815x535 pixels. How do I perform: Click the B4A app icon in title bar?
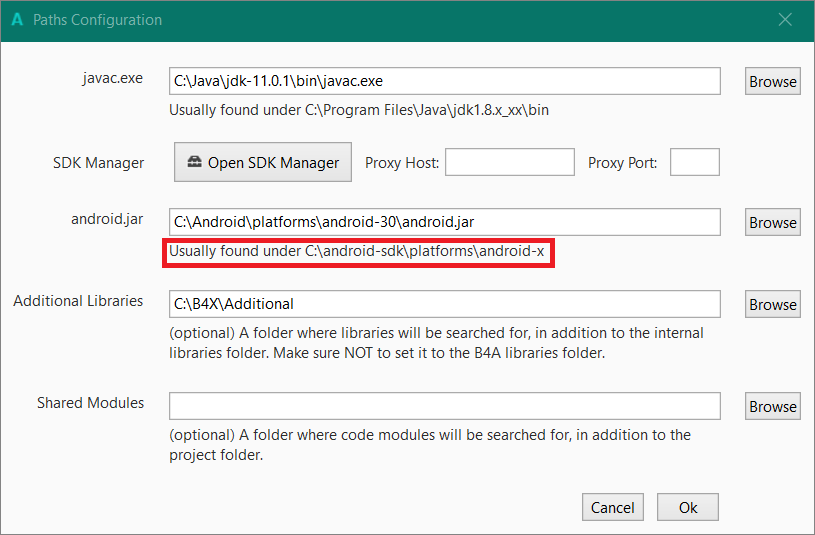click(x=17, y=20)
